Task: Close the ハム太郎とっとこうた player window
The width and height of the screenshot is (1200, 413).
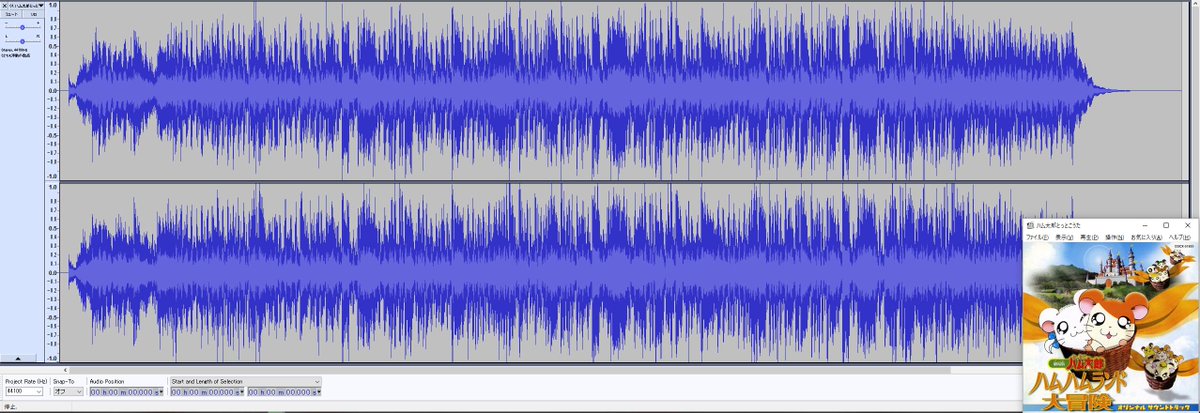Action: point(1187,225)
